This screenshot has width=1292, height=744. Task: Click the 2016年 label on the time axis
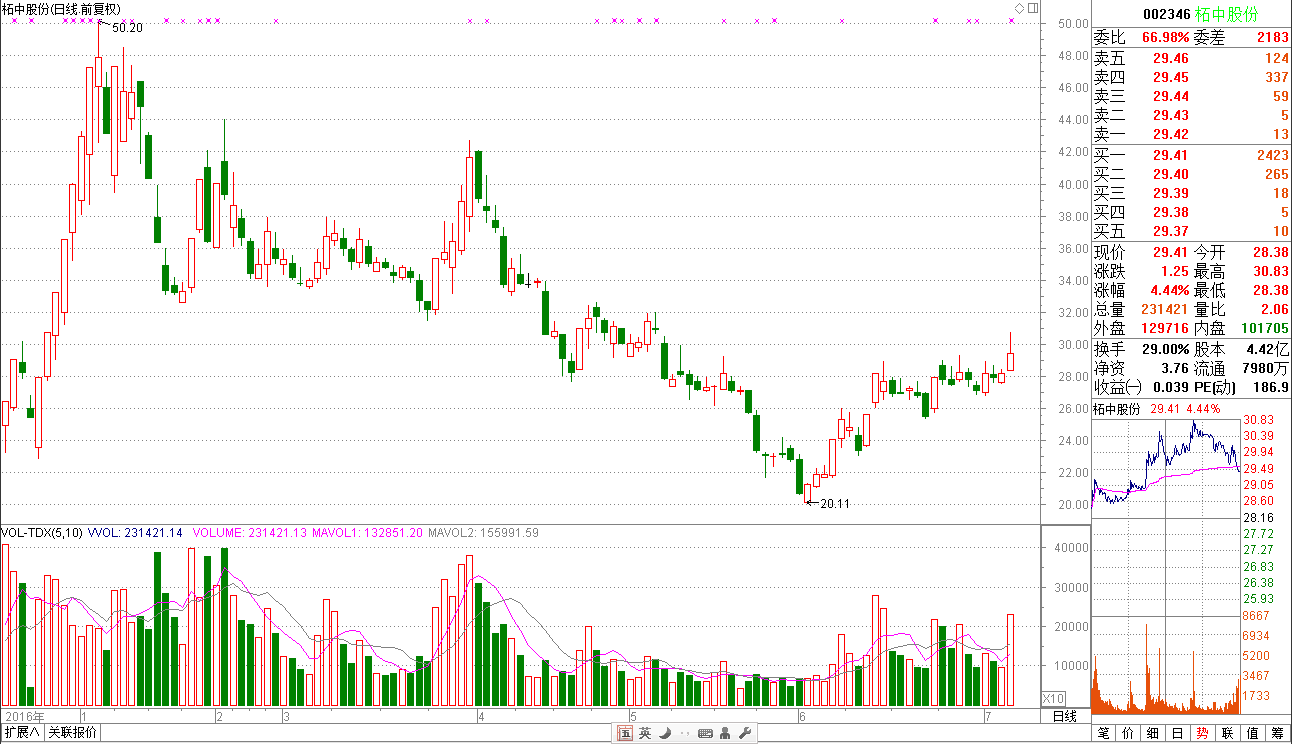26,716
